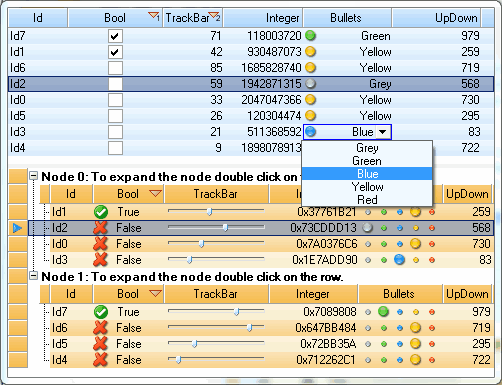
Task: Check the Bool checkbox in selected Id2 row
Action: point(115,84)
